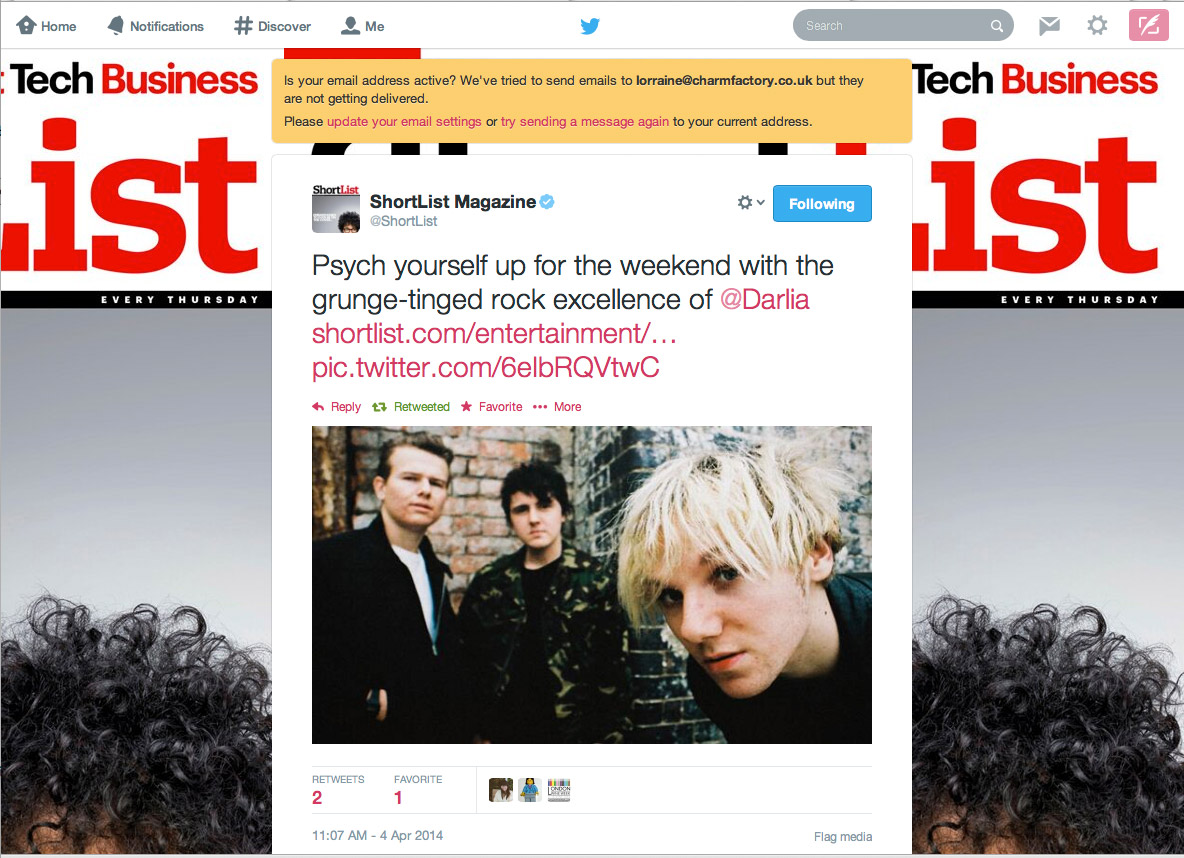Undo the Retweeted state
This screenshot has height=858, width=1184.
(x=412, y=406)
